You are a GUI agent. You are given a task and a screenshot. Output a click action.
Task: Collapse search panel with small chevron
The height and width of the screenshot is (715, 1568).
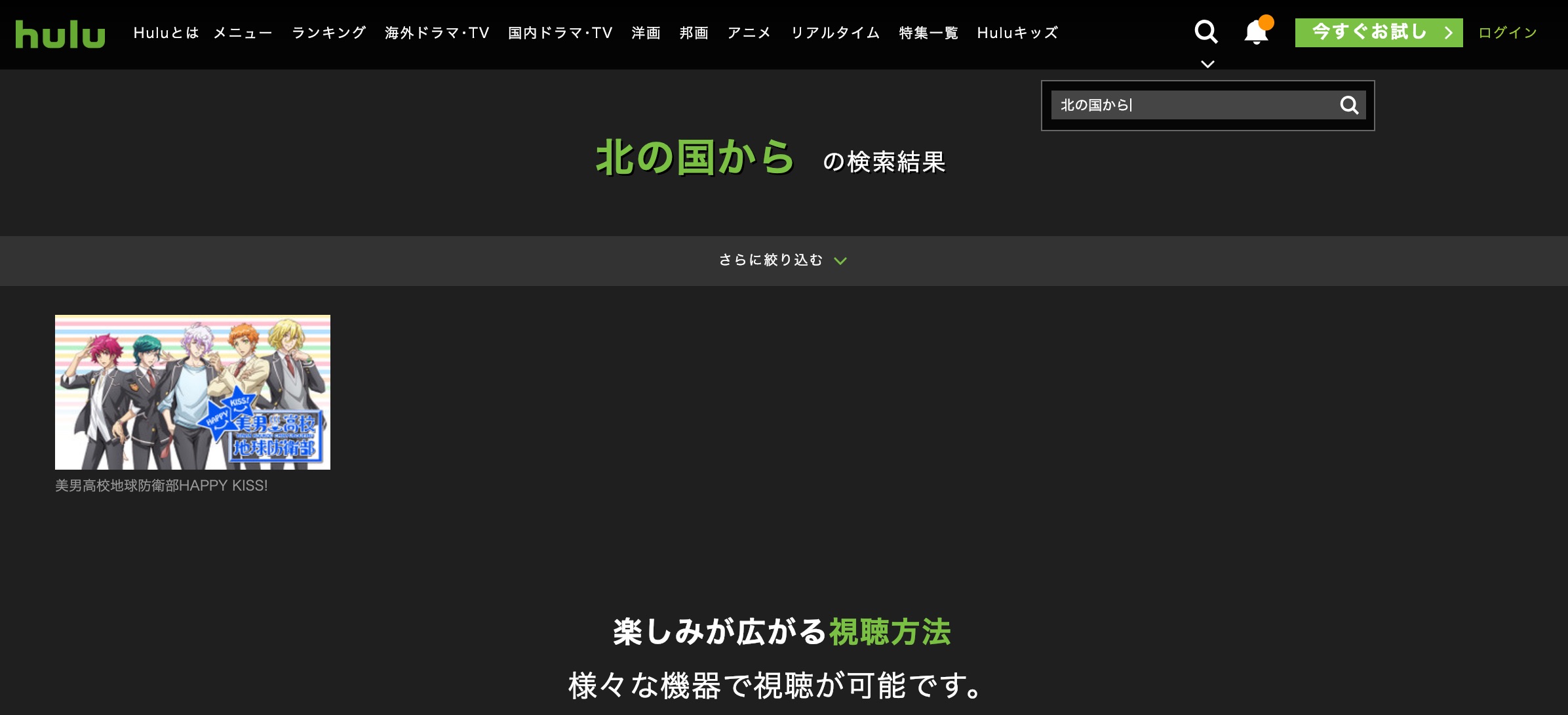pos(1207,64)
